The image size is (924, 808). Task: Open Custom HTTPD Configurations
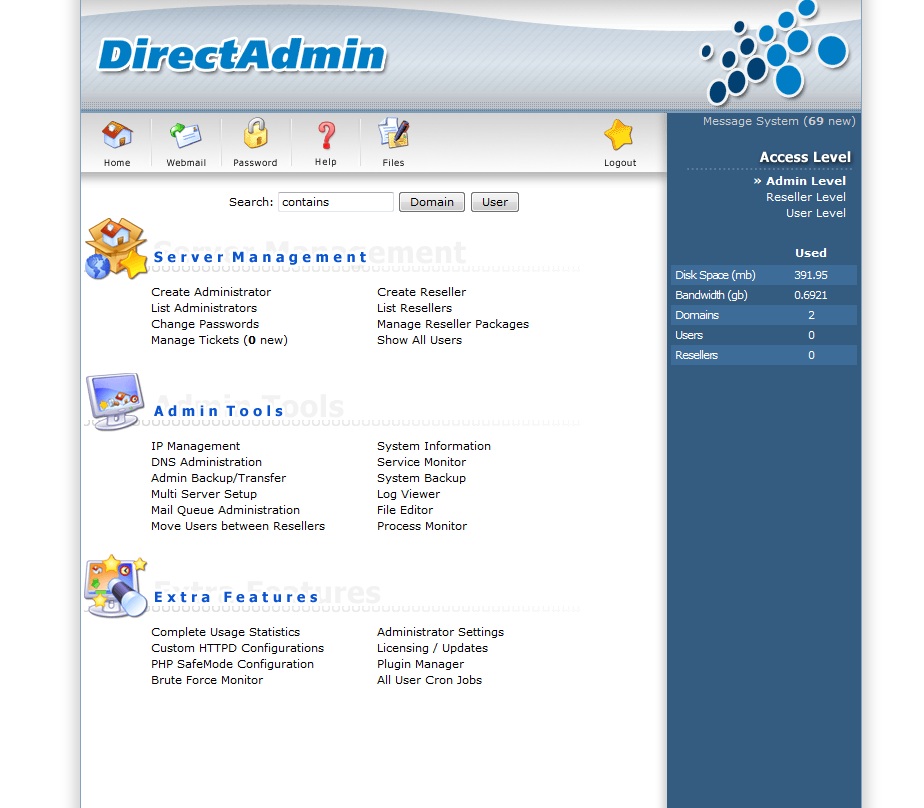237,648
